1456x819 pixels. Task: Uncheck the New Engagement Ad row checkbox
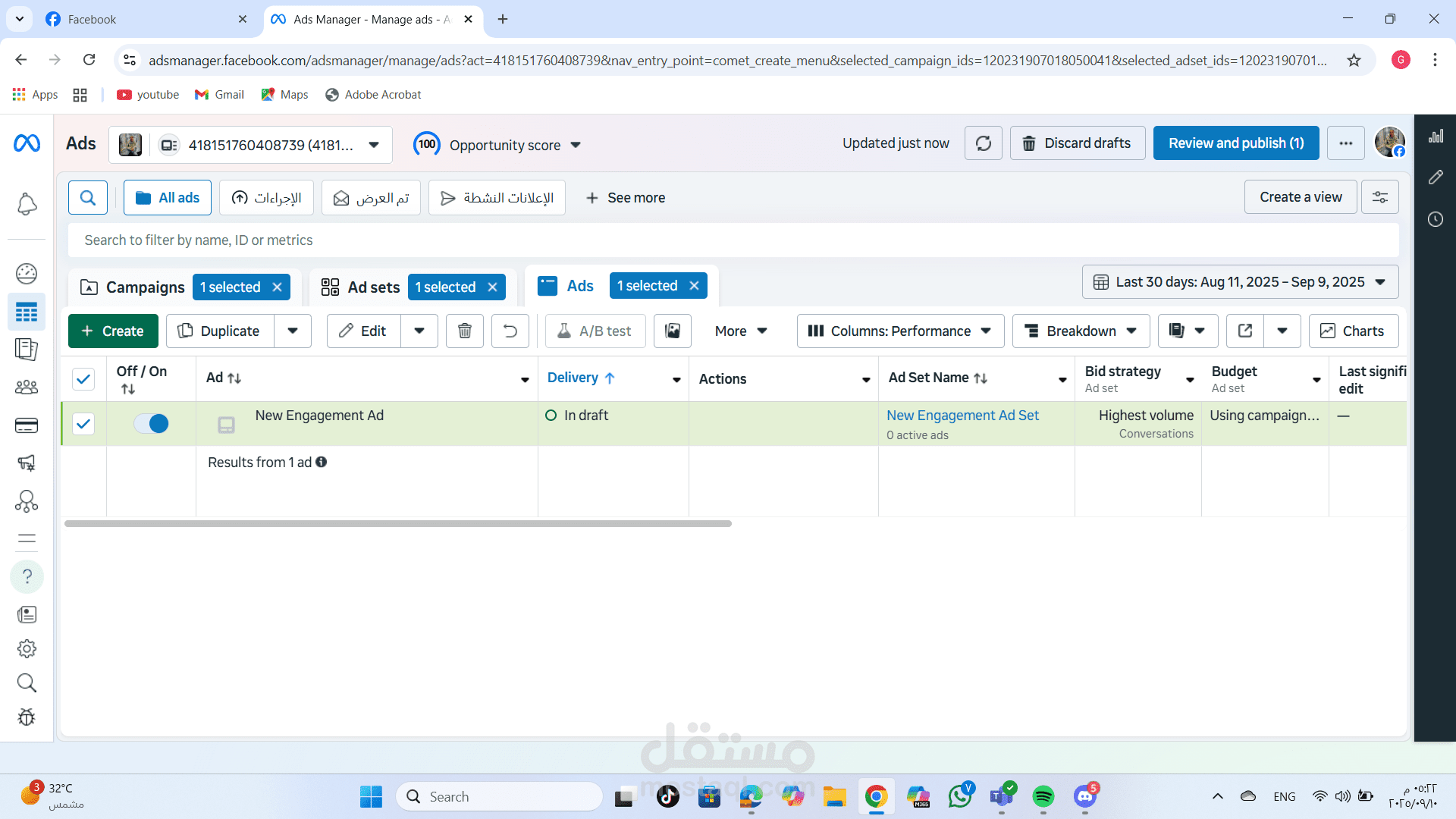click(x=83, y=424)
